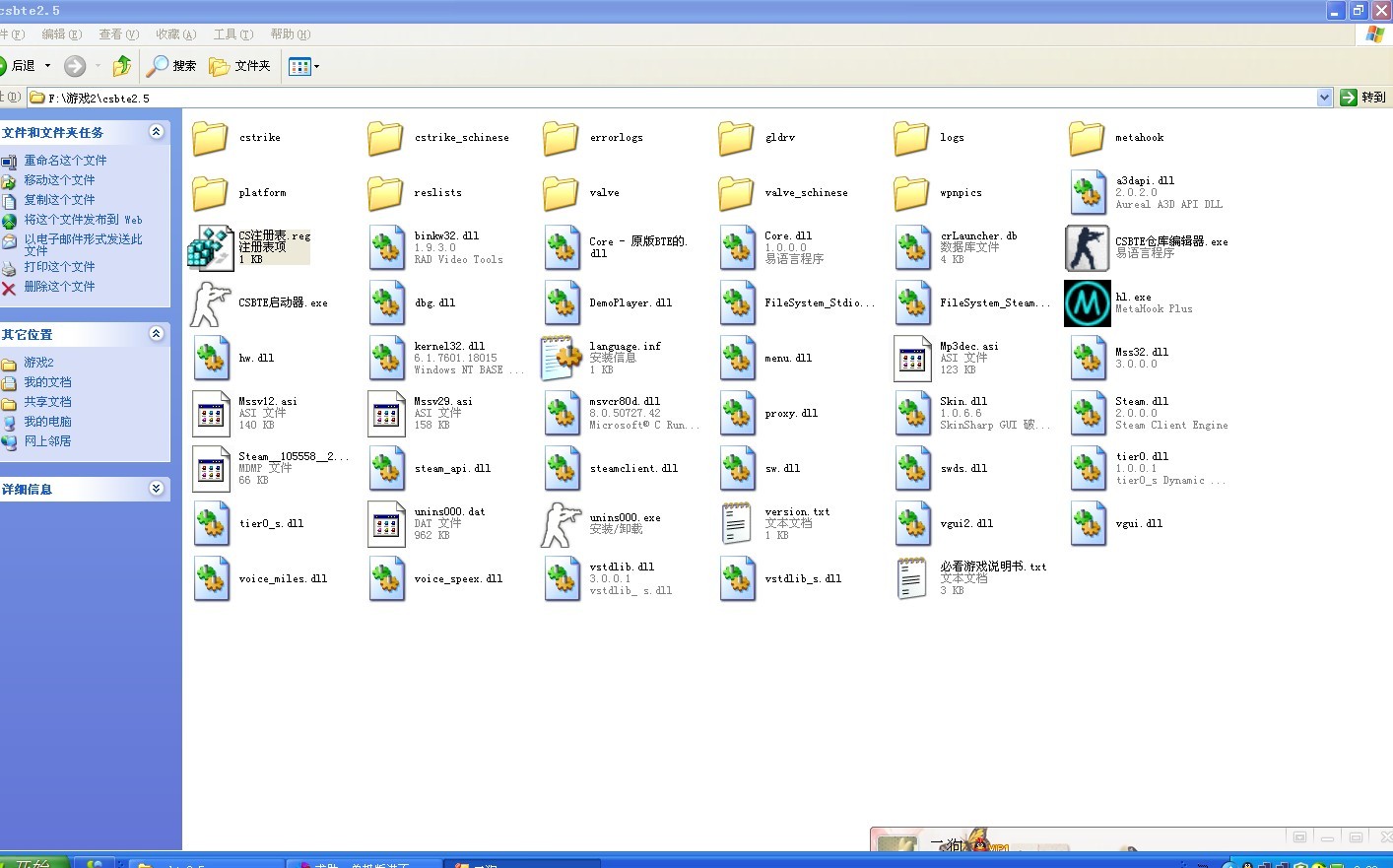Screen dimensions: 1393x868
Task: Open the 工具(T) menu
Action: [x=233, y=34]
